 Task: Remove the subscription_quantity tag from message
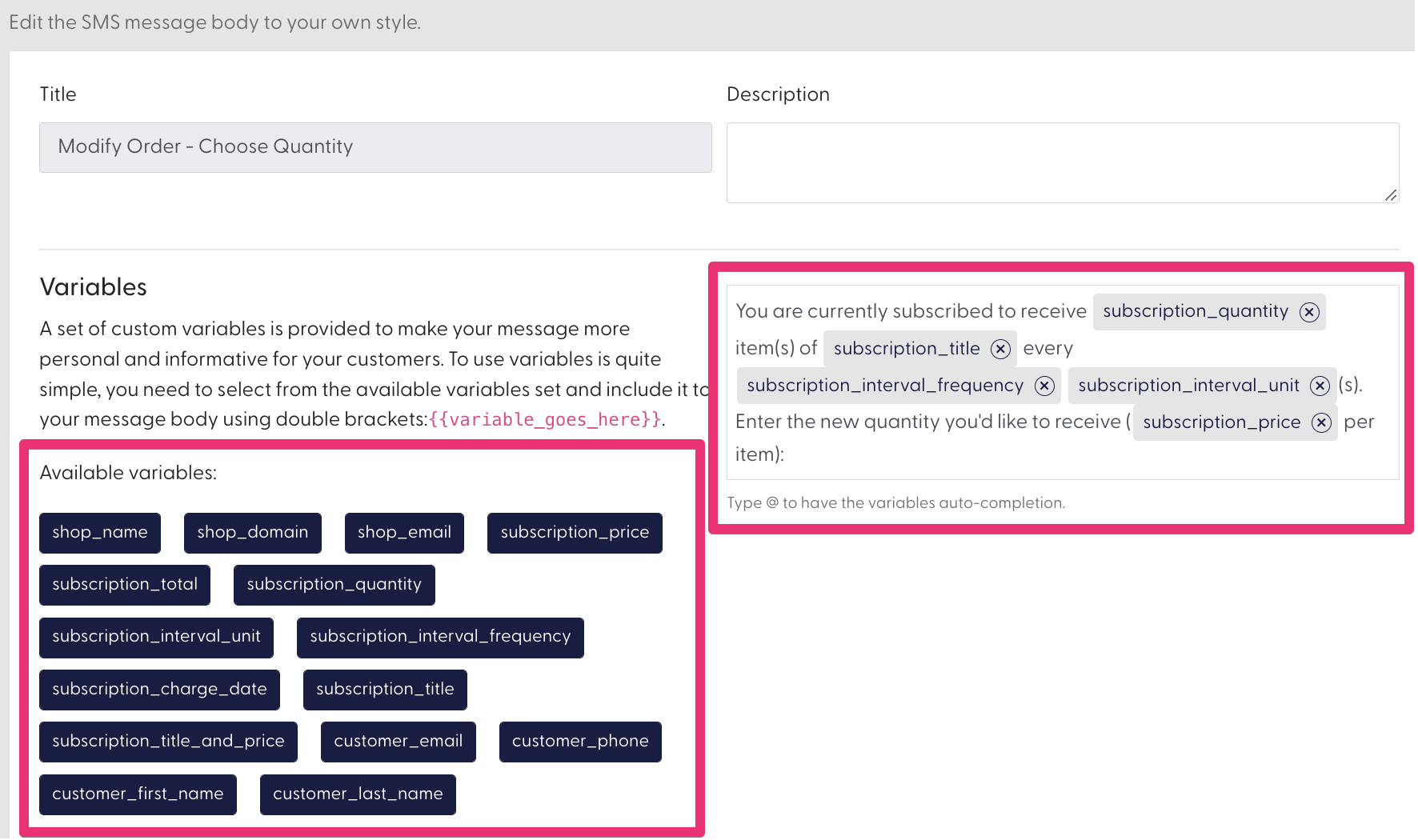click(1308, 312)
